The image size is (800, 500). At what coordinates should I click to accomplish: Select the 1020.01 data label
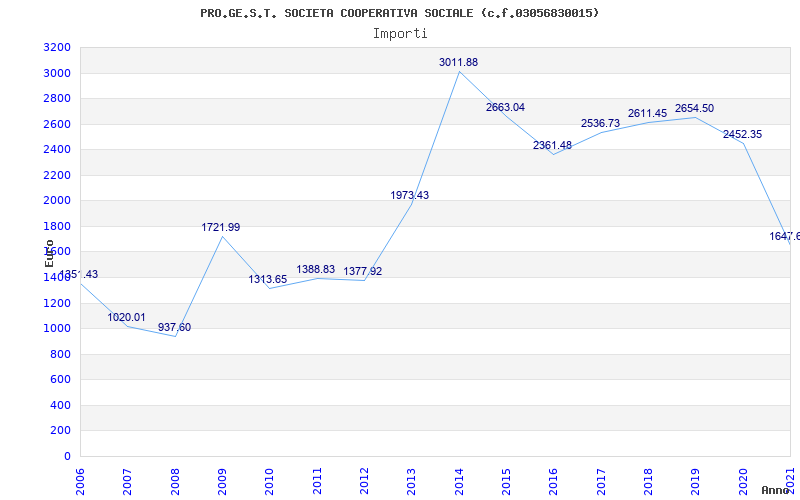(x=126, y=317)
